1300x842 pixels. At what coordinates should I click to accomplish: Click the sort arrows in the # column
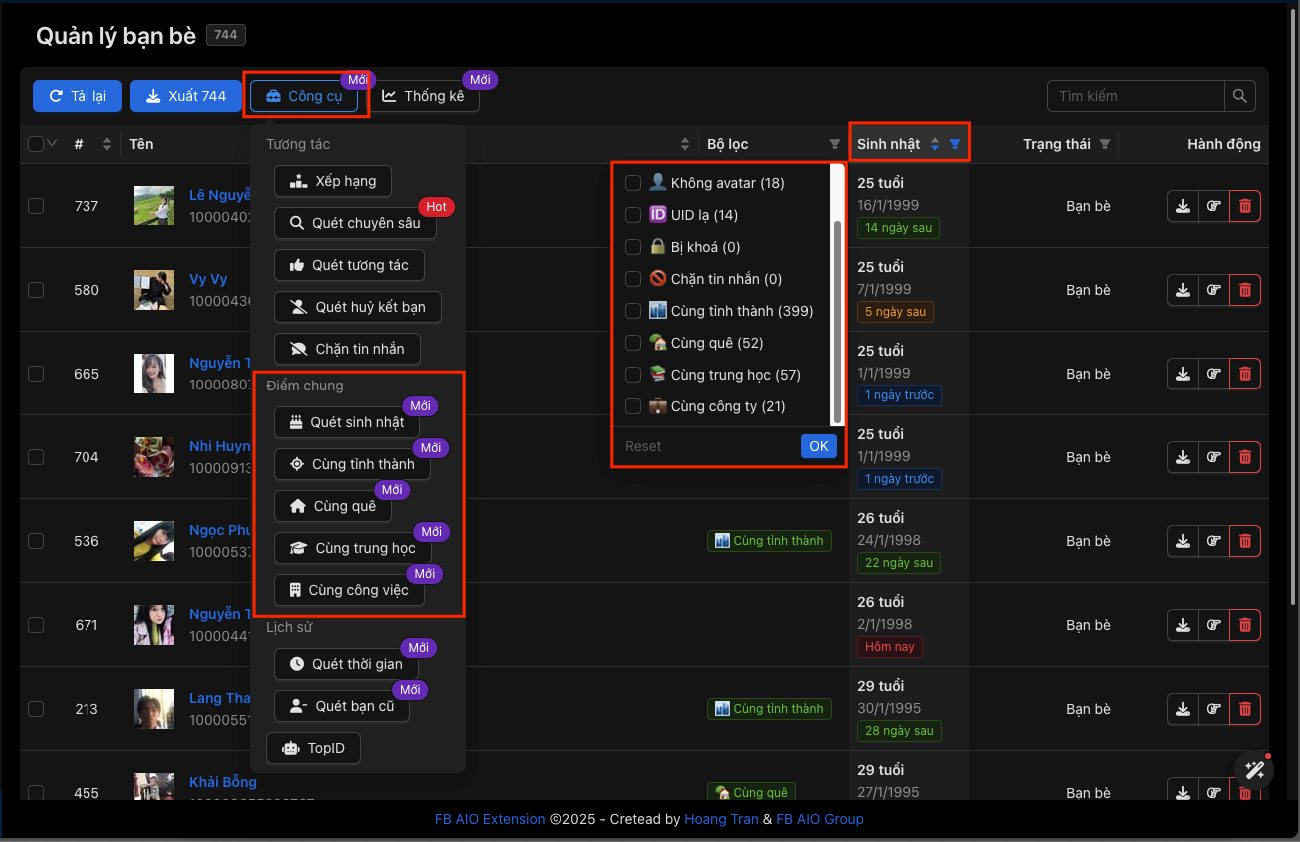tap(107, 144)
